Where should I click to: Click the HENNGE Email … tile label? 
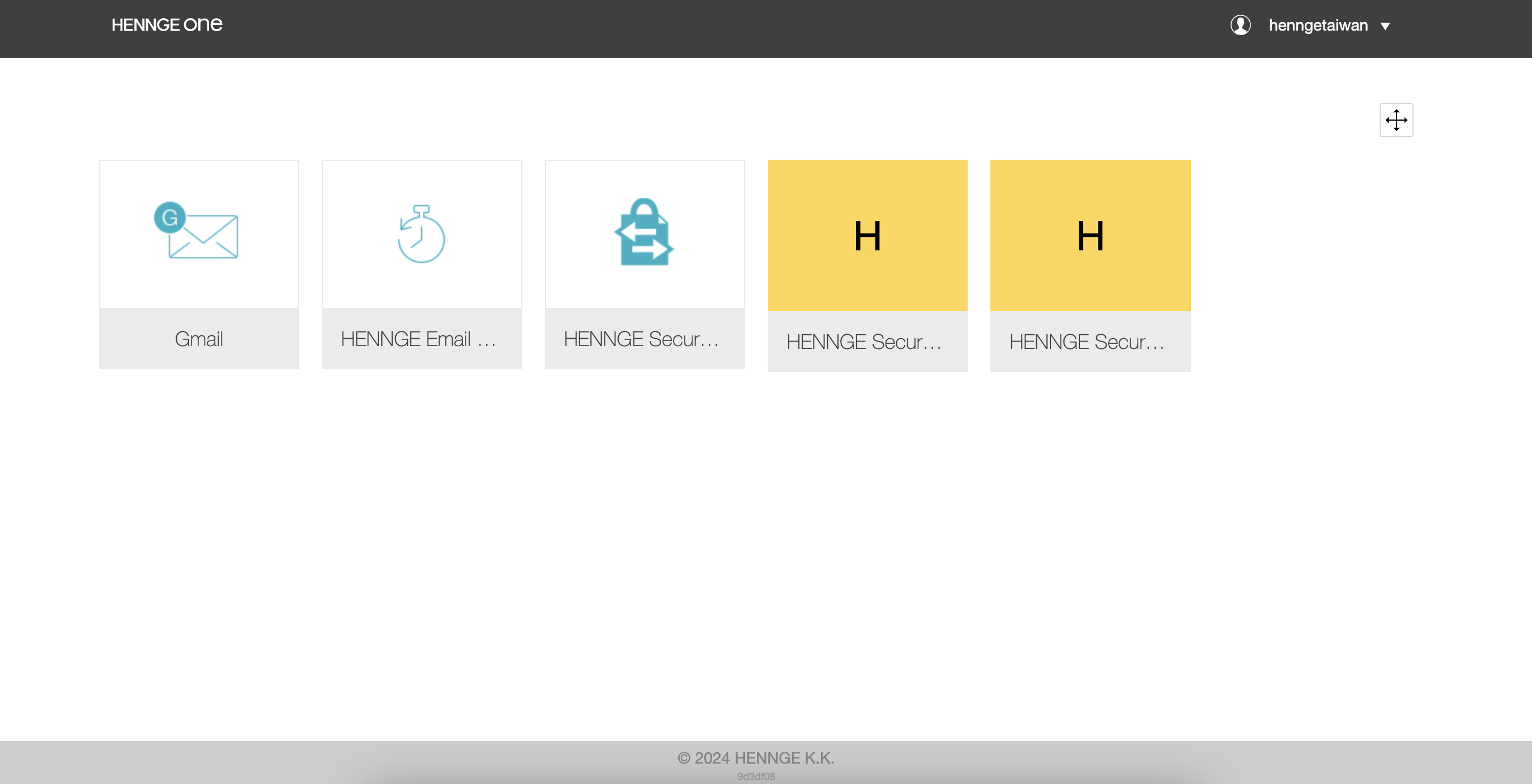(x=418, y=338)
